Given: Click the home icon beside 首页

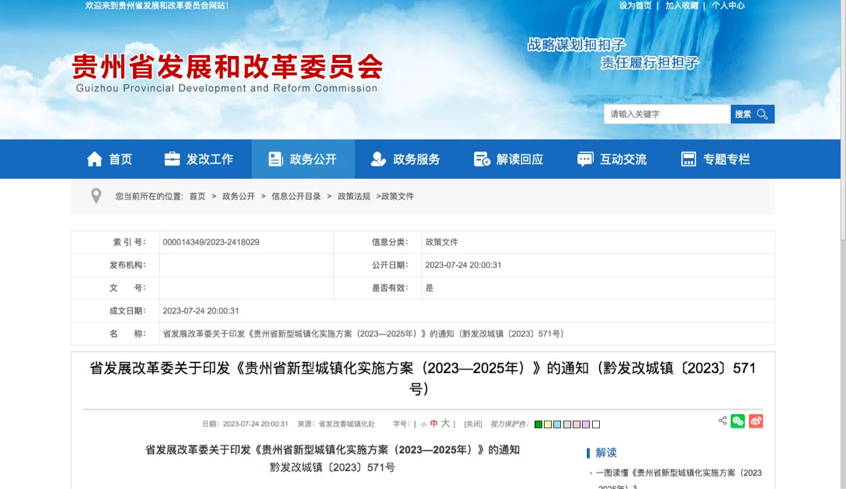Looking at the screenshot, I should [x=95, y=159].
